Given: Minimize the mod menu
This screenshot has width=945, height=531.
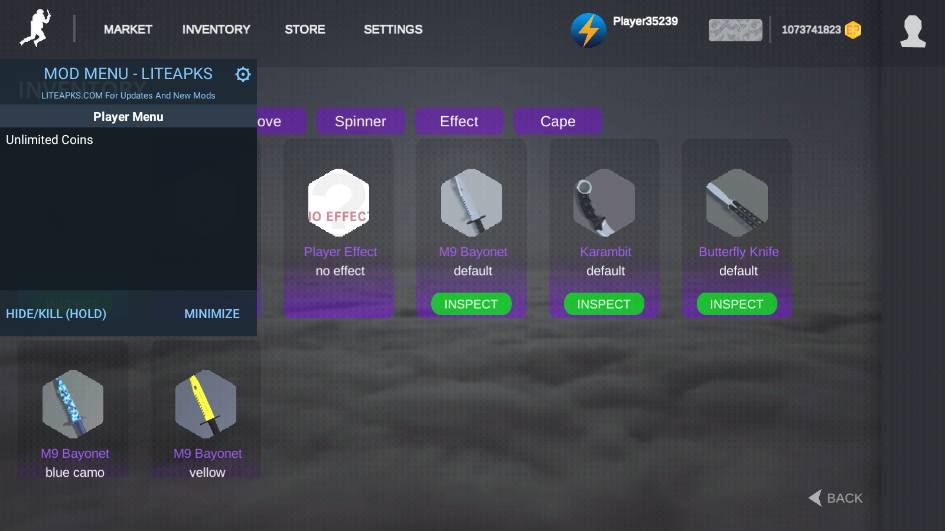Looking at the screenshot, I should point(212,313).
